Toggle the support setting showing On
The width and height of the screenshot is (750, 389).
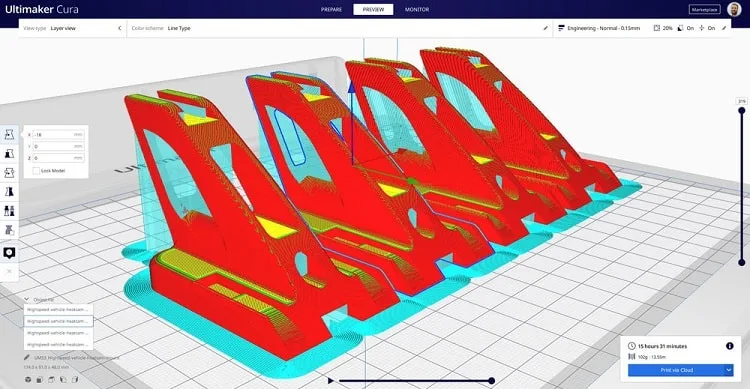(685, 28)
